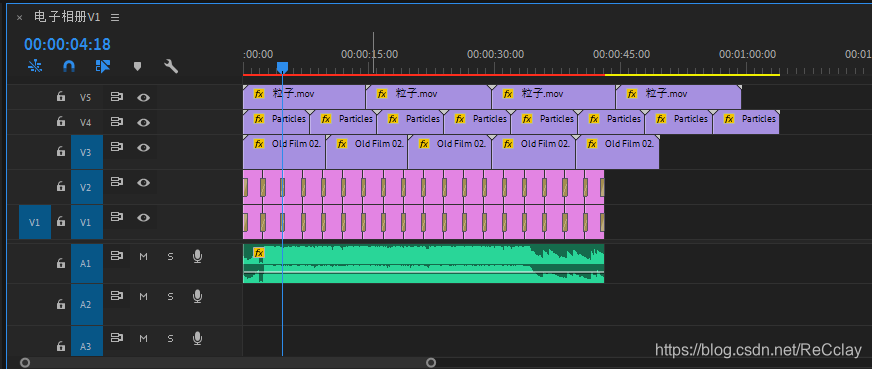The width and height of the screenshot is (872, 369).
Task: Hide track V1 output with eye
Action: pos(144,217)
